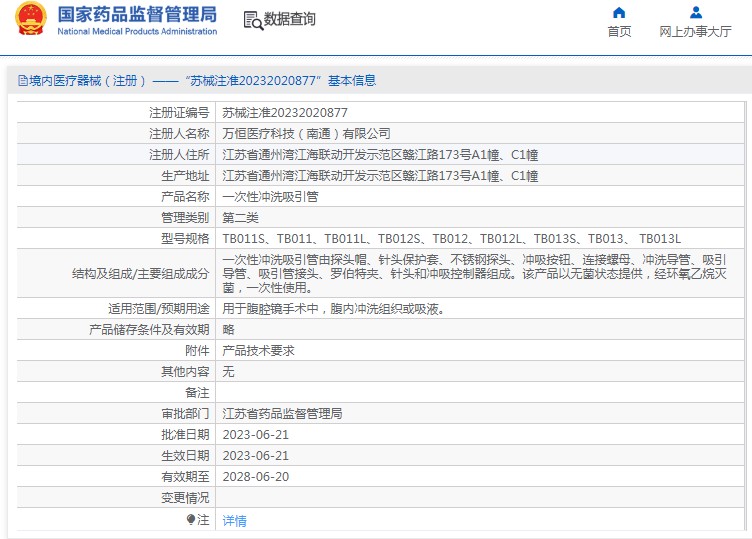
Task: Click the 变更情况 label cell
Action: [117, 498]
